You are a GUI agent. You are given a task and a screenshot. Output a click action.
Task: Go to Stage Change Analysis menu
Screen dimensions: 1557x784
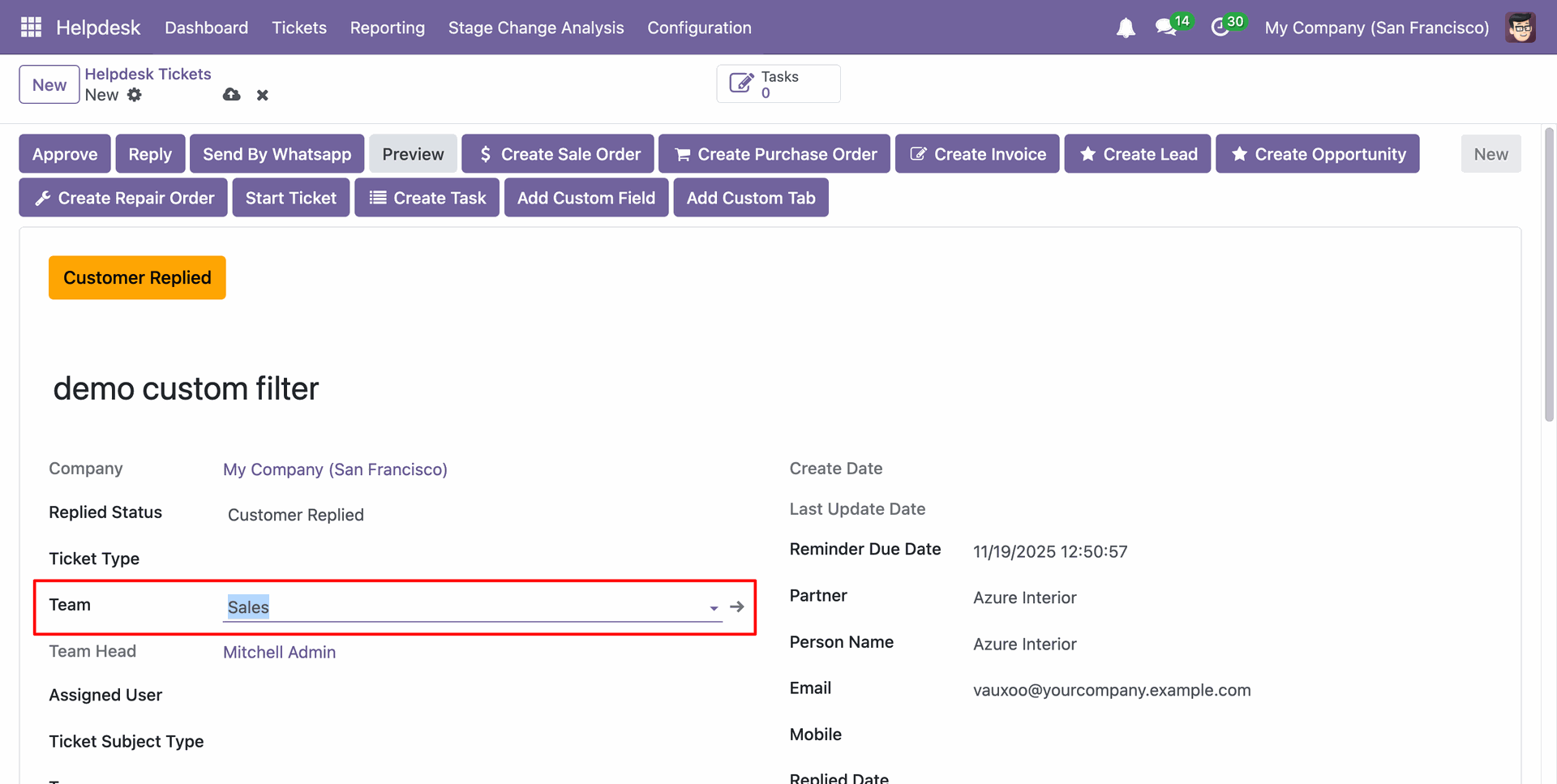click(536, 28)
